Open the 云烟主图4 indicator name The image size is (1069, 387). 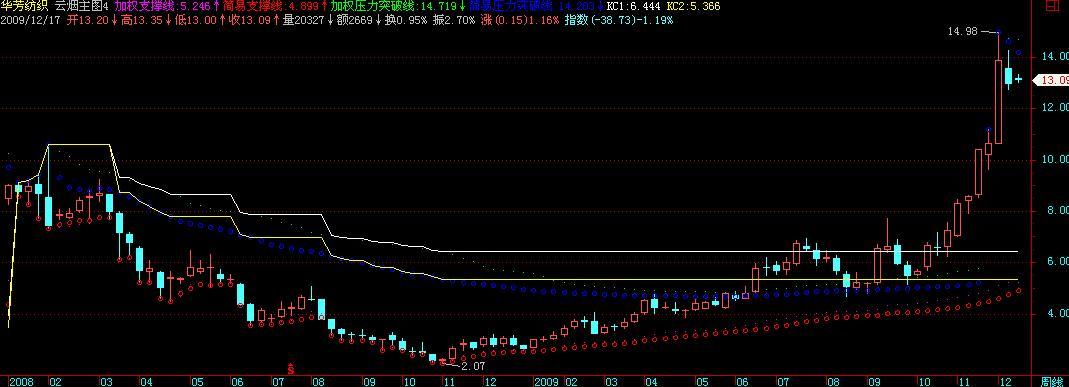click(x=82, y=6)
